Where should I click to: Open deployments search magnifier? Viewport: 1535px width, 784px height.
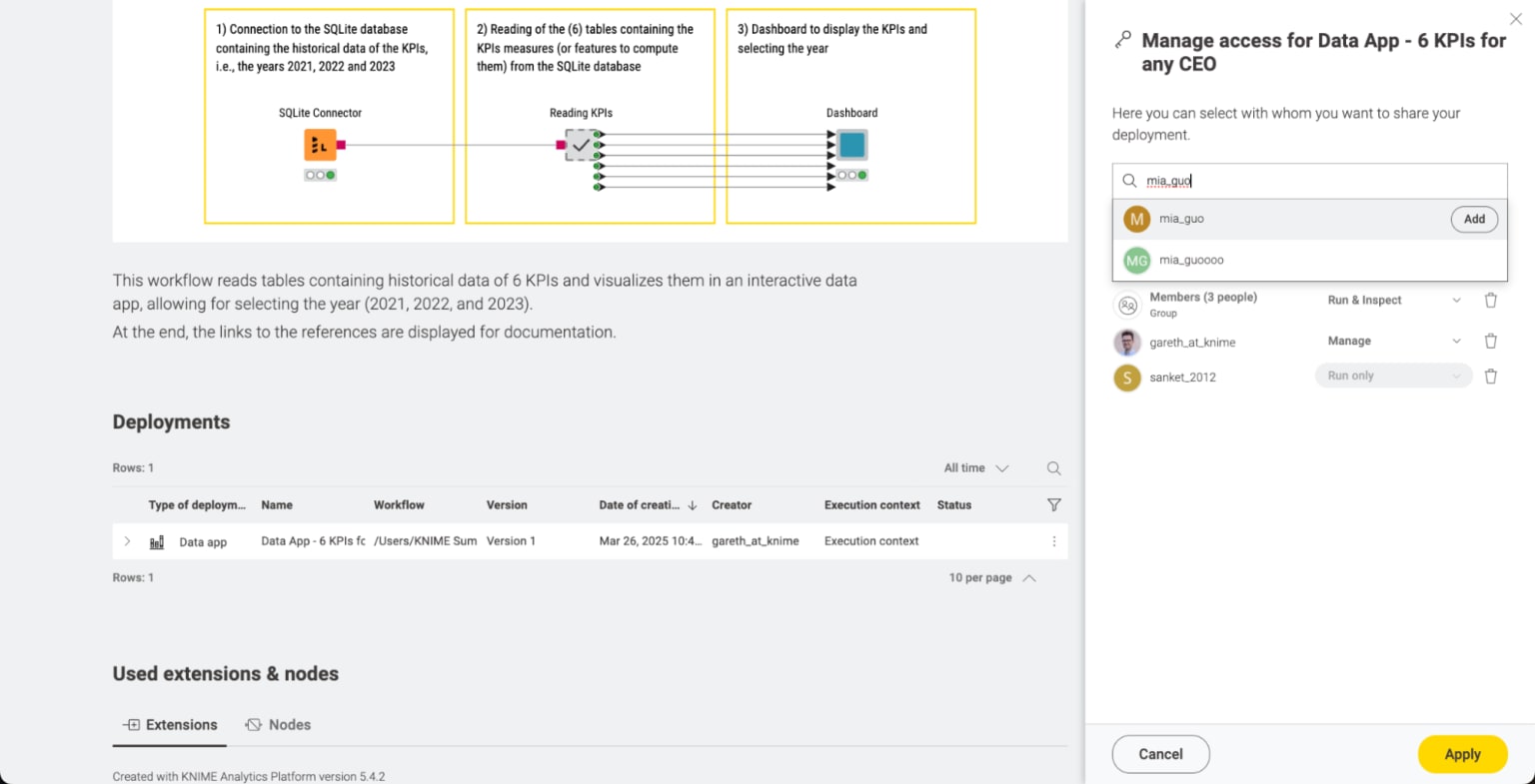[x=1053, y=468]
